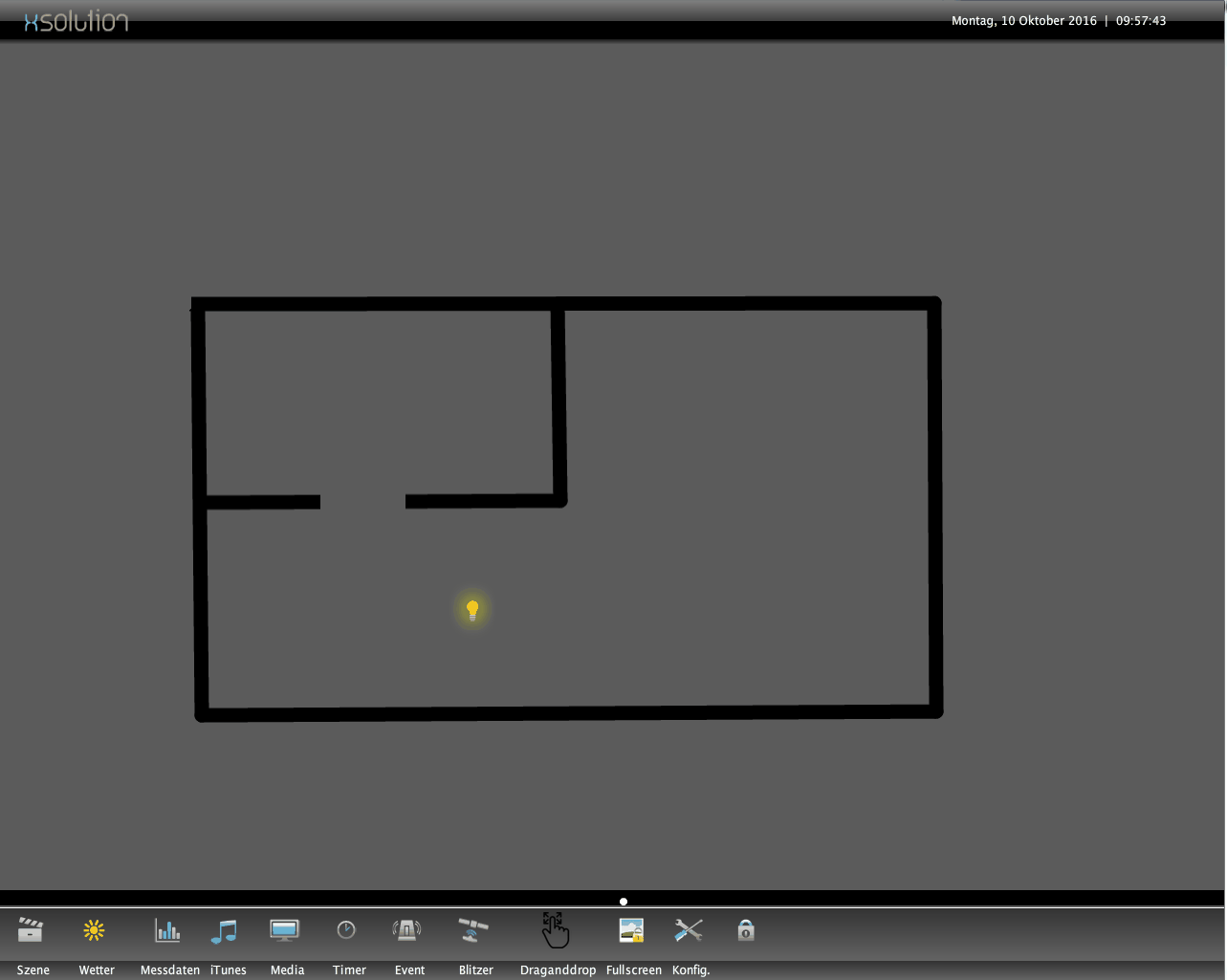Open Messdaten via the bar chart icon
The height and width of the screenshot is (980, 1227).
coord(167,930)
